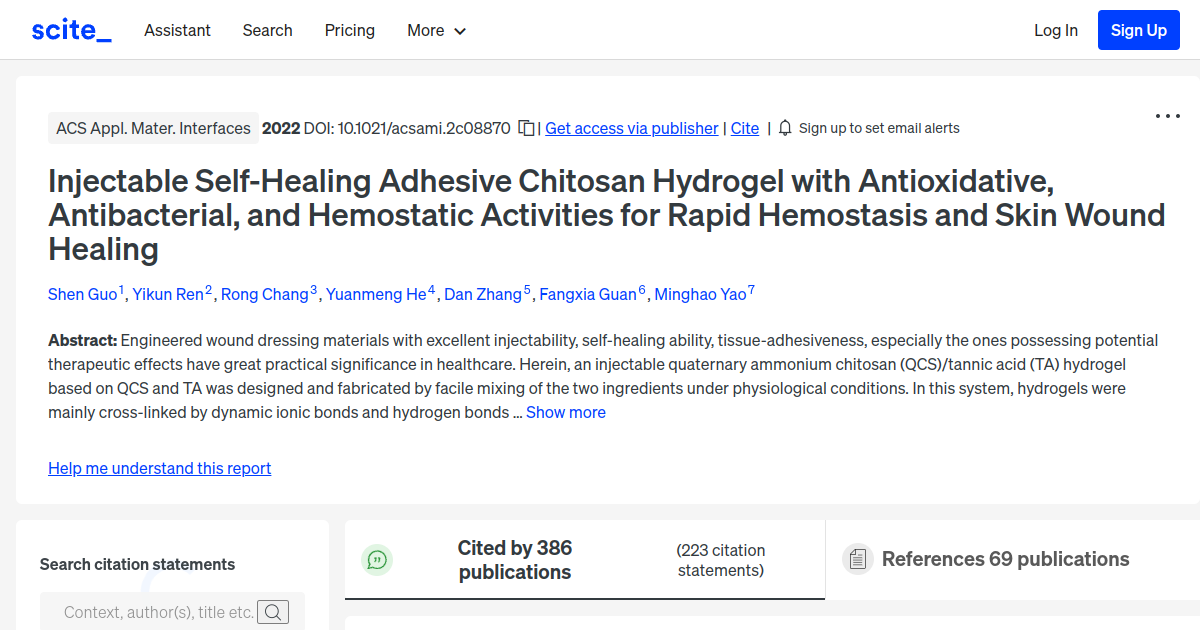
Task: Open Get access via publisher link
Action: (x=631, y=128)
